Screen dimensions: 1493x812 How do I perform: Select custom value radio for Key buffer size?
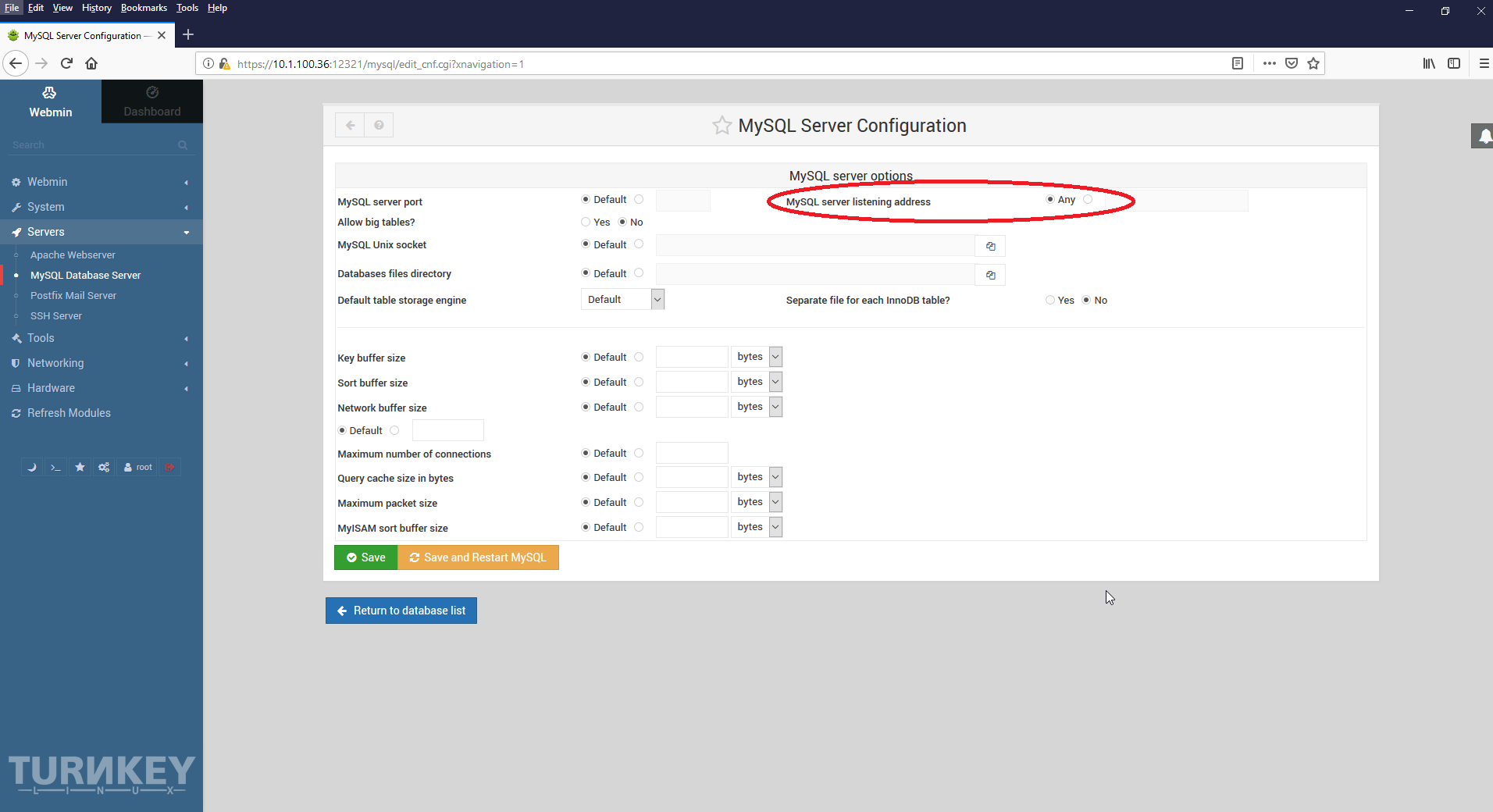pyautogui.click(x=639, y=357)
